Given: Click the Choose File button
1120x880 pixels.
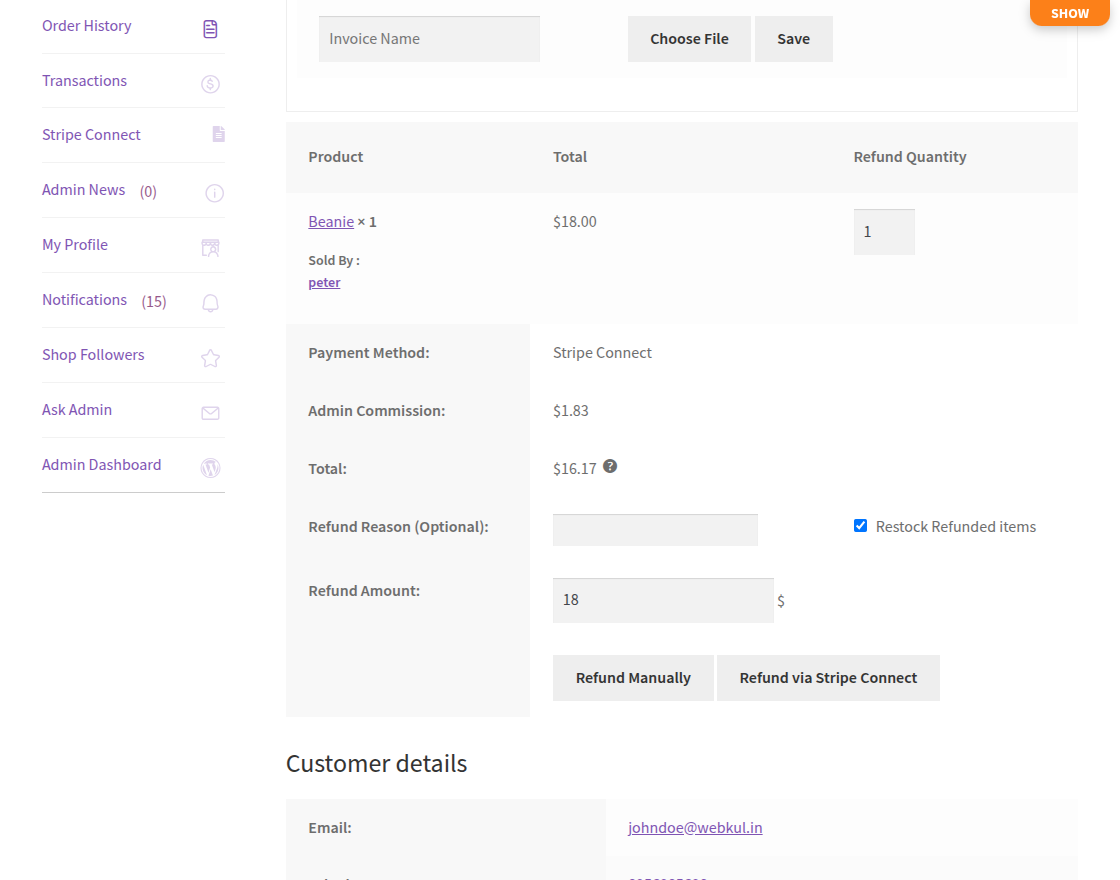Looking at the screenshot, I should (689, 39).
